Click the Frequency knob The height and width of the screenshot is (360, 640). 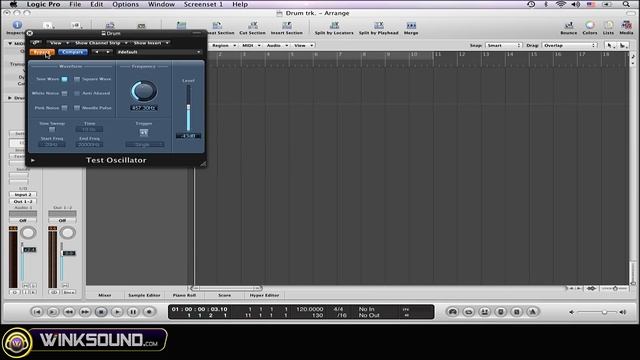pyautogui.click(x=144, y=91)
